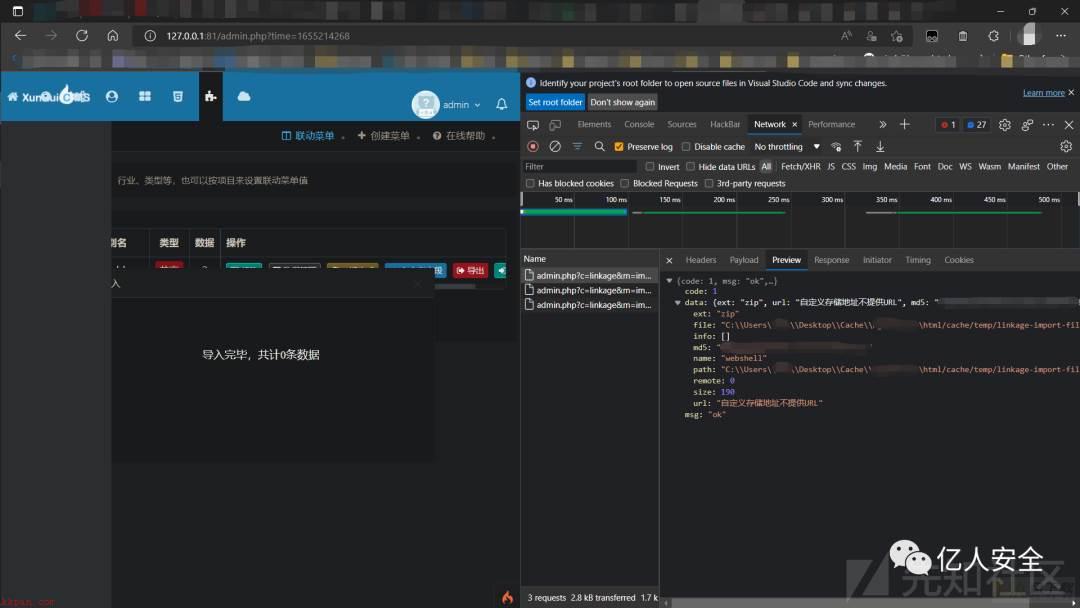1080x608 pixels.
Task: Open the DevTools customize ellipsis menu
Action: (1048, 125)
